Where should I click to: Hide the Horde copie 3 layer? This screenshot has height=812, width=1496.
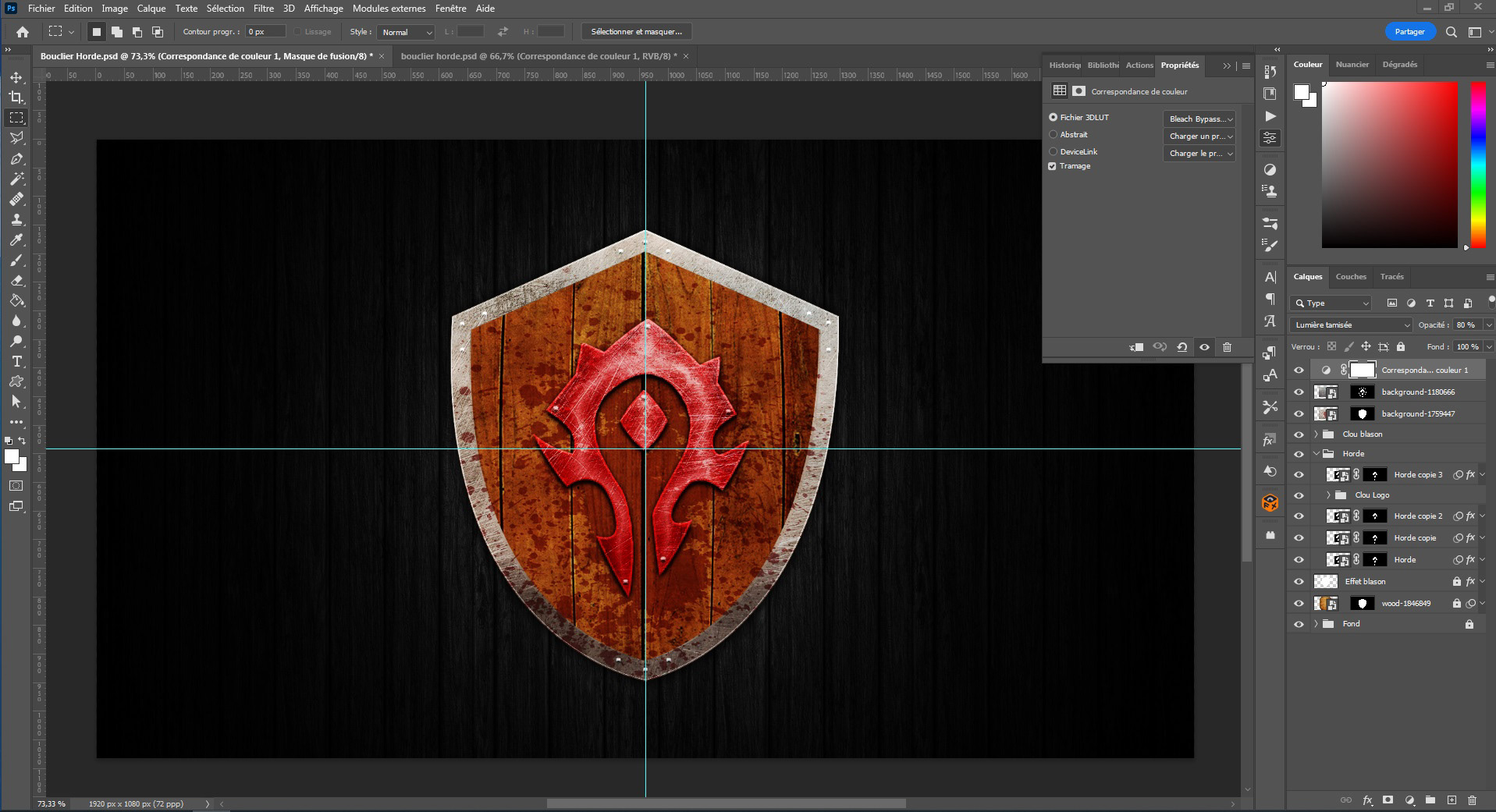coord(1299,474)
